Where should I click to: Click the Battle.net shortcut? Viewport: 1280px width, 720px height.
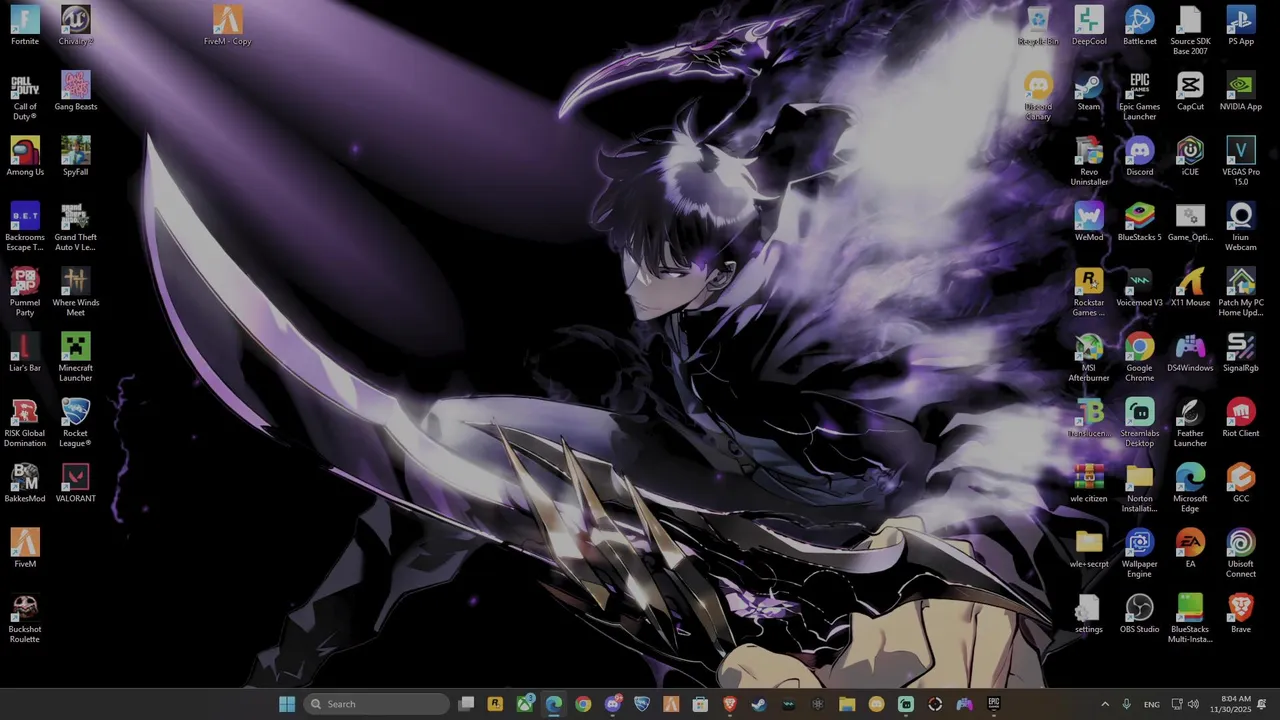[1140, 26]
